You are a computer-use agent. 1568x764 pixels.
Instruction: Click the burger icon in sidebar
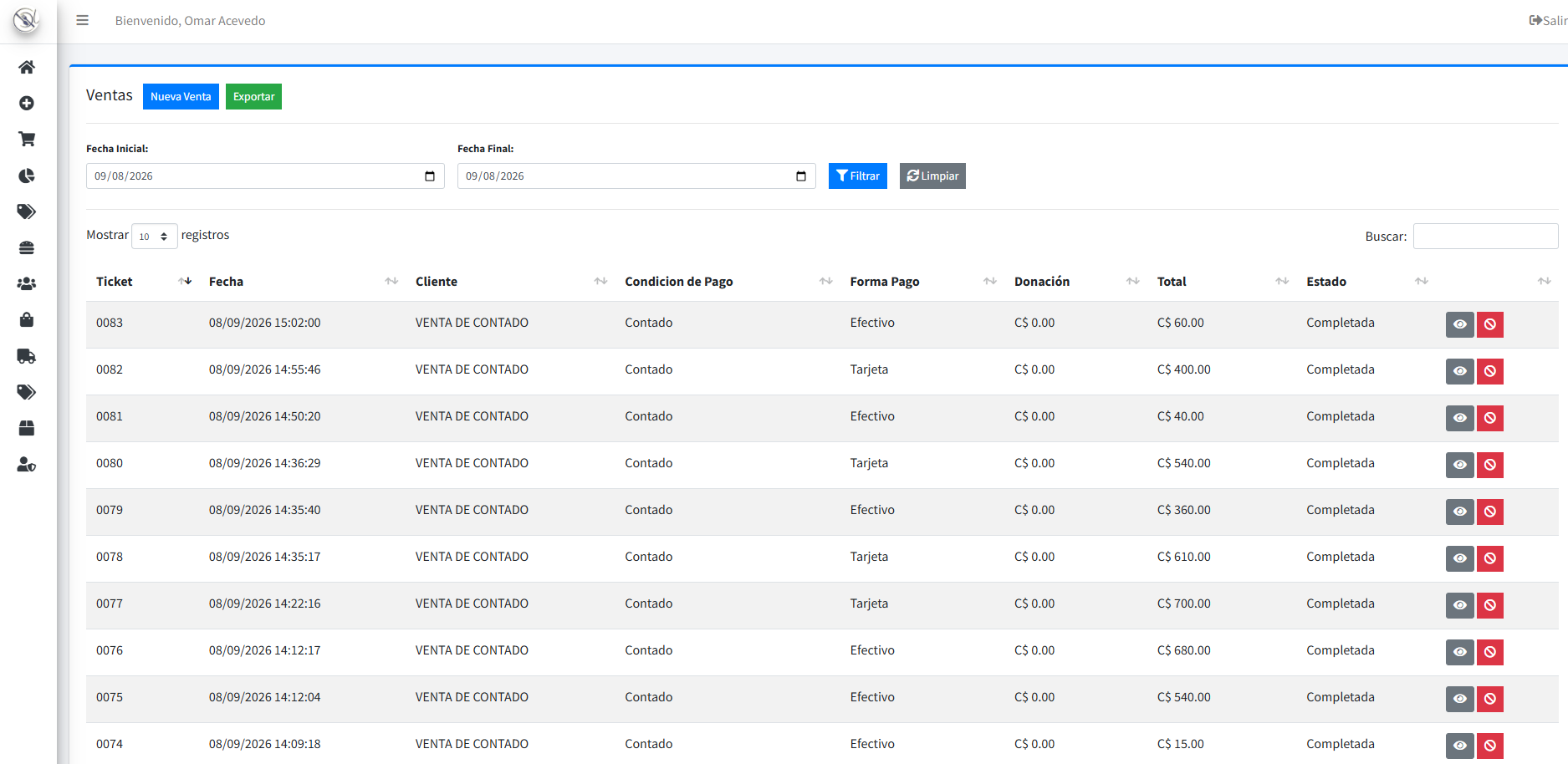(27, 247)
